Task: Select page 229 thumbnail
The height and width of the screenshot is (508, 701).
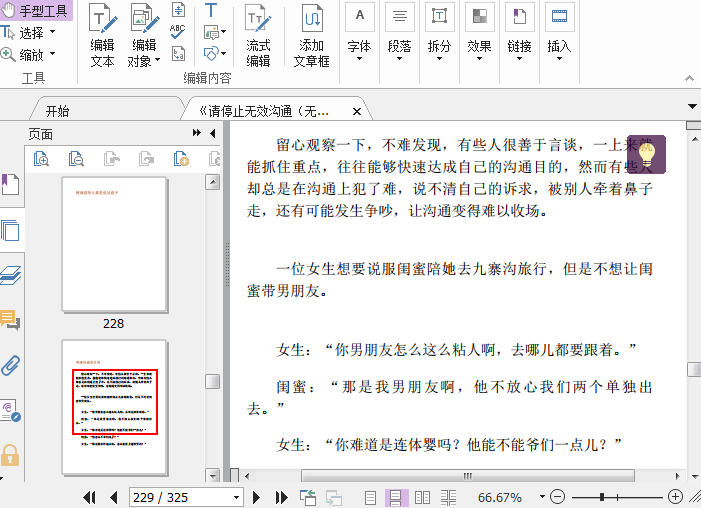Action: tap(114, 407)
